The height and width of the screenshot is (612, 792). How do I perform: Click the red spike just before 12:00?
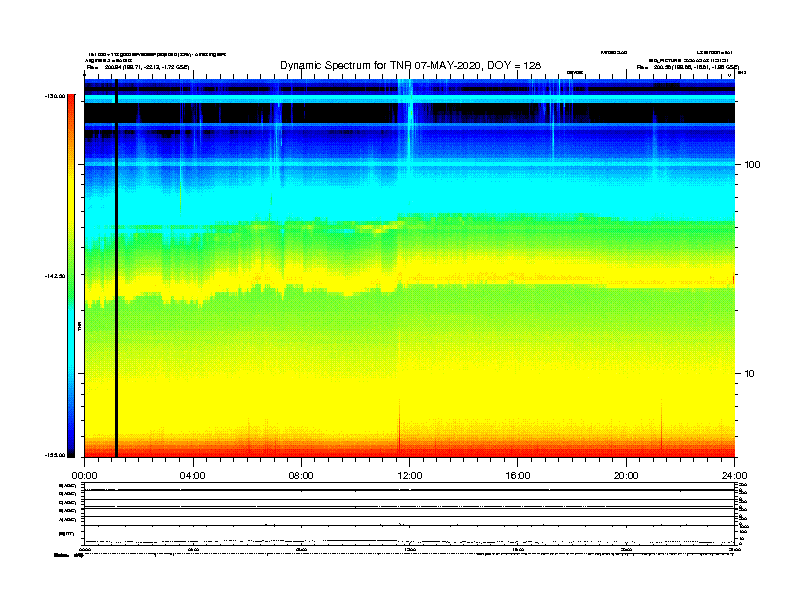tap(400, 427)
